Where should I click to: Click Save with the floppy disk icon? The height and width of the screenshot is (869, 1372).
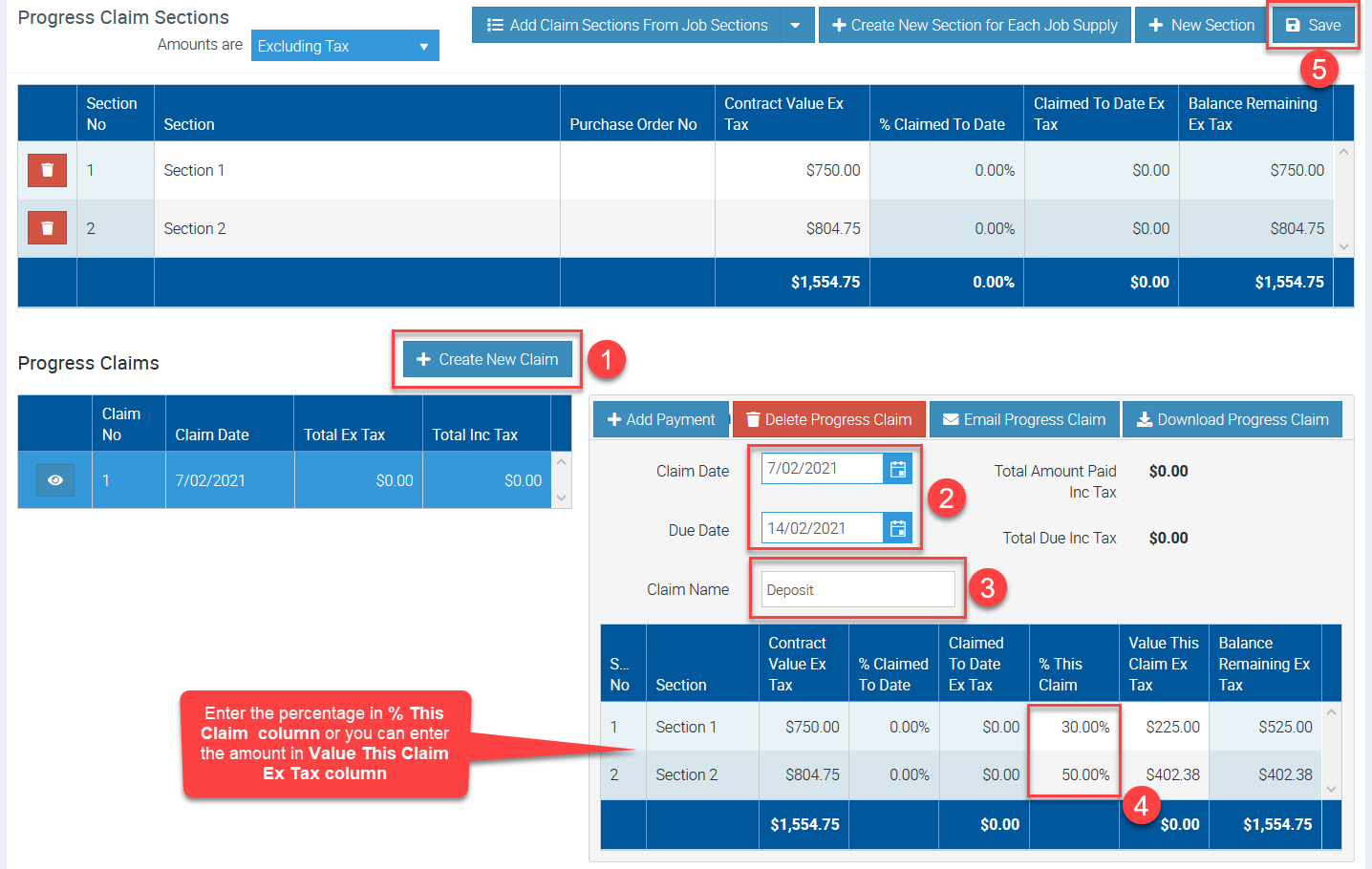click(x=1313, y=25)
